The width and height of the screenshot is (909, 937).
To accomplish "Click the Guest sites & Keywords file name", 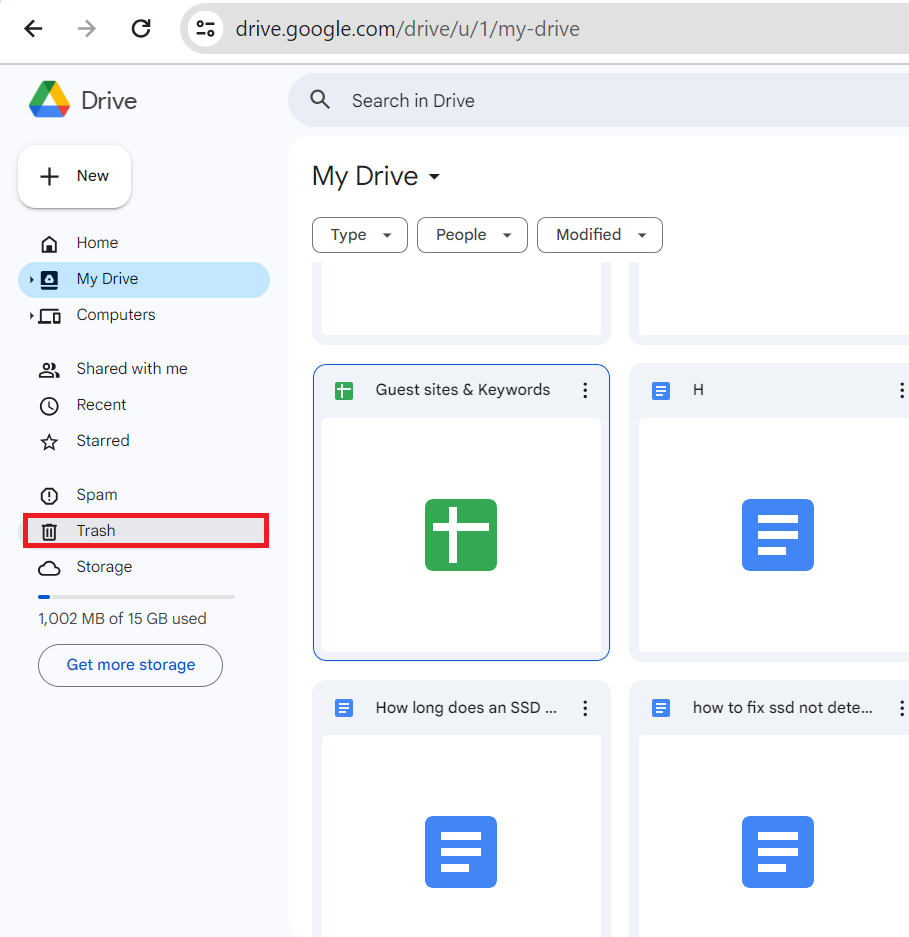I will pyautogui.click(x=463, y=390).
